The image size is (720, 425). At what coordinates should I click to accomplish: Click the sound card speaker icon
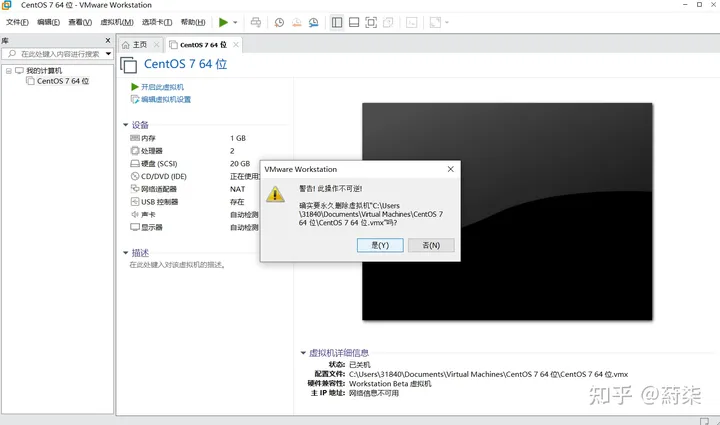click(x=135, y=214)
